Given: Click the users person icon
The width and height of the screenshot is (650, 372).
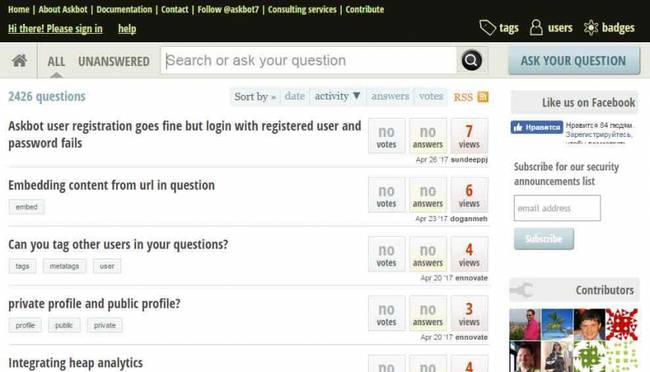Looking at the screenshot, I should click(536, 28).
